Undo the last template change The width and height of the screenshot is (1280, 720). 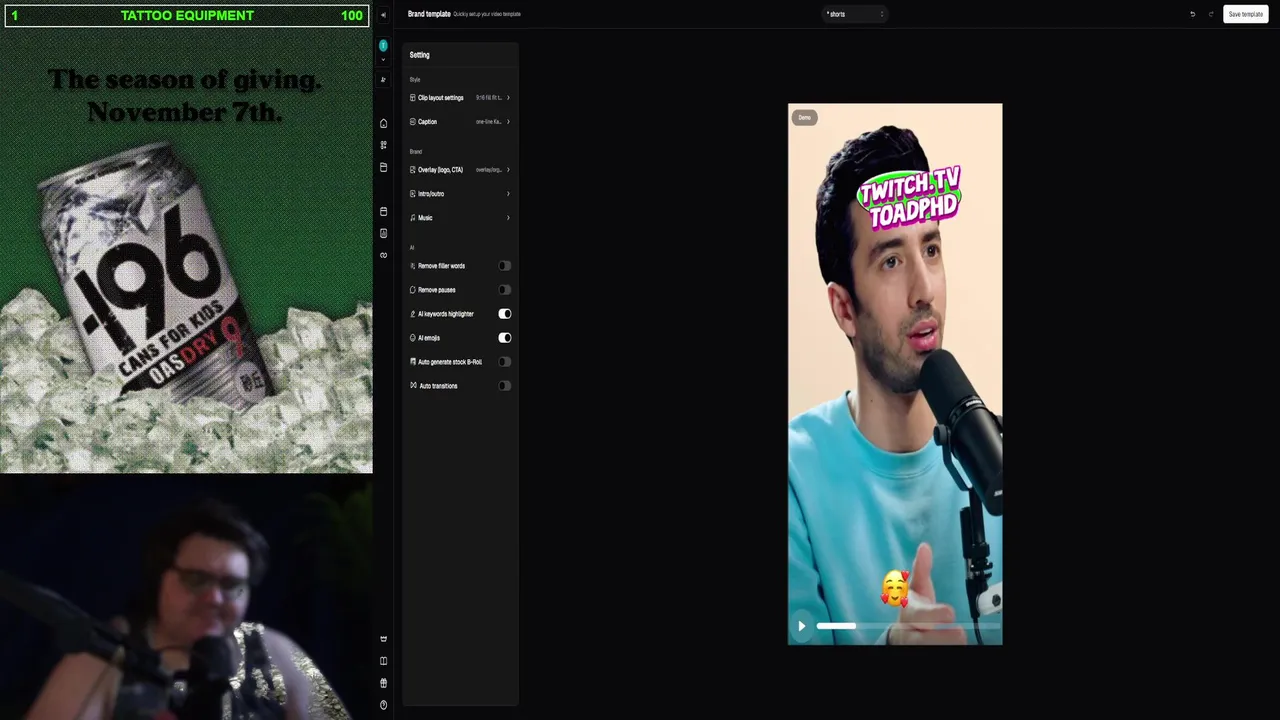click(1192, 14)
